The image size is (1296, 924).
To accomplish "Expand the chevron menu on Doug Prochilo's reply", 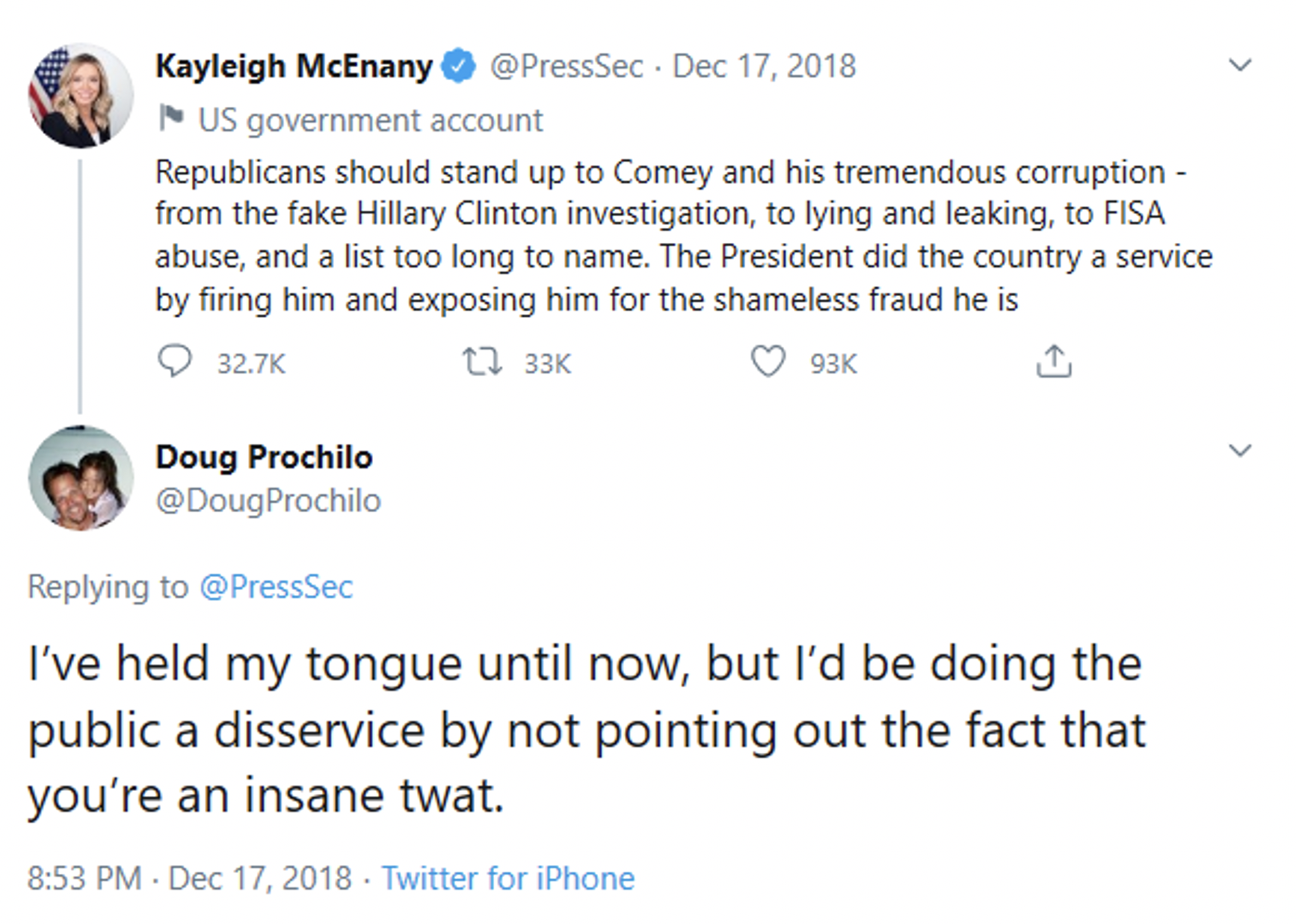I will tap(1240, 450).
